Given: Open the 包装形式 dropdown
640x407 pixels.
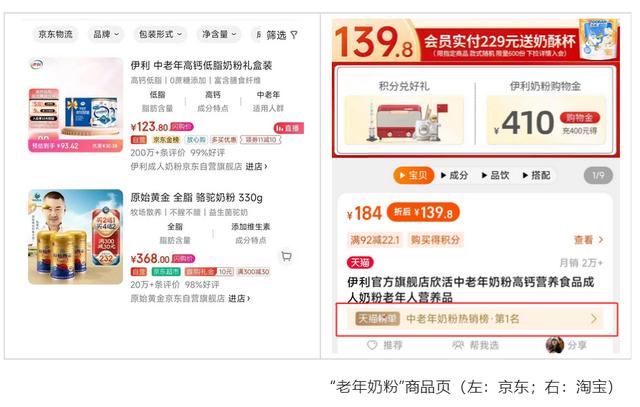Looking at the screenshot, I should pyautogui.click(x=160, y=34).
